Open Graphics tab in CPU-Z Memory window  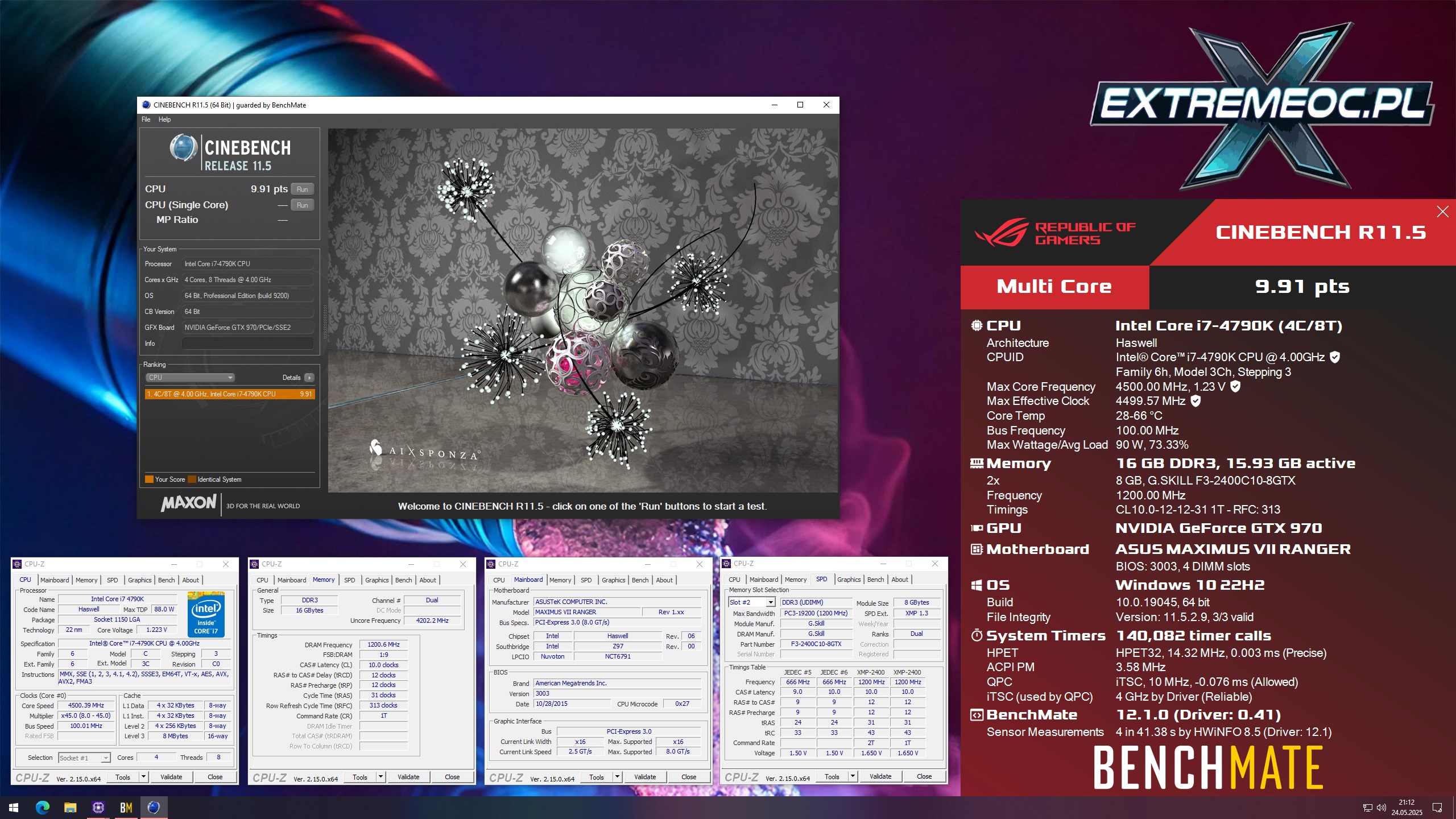coord(377,580)
